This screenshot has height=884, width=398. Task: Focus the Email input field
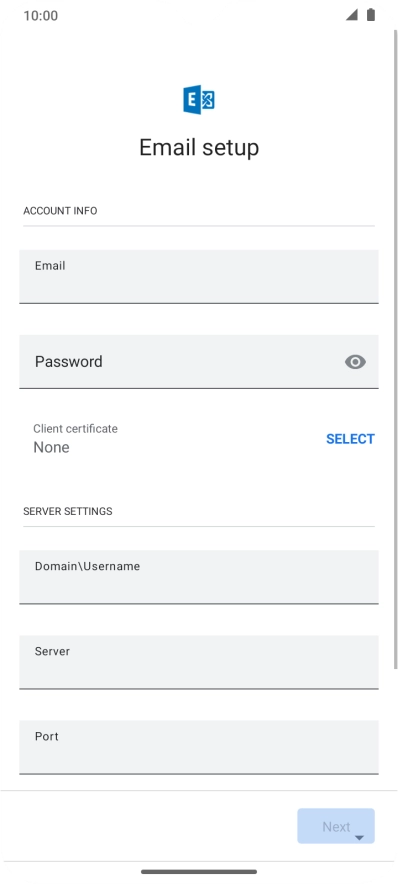coord(198,276)
